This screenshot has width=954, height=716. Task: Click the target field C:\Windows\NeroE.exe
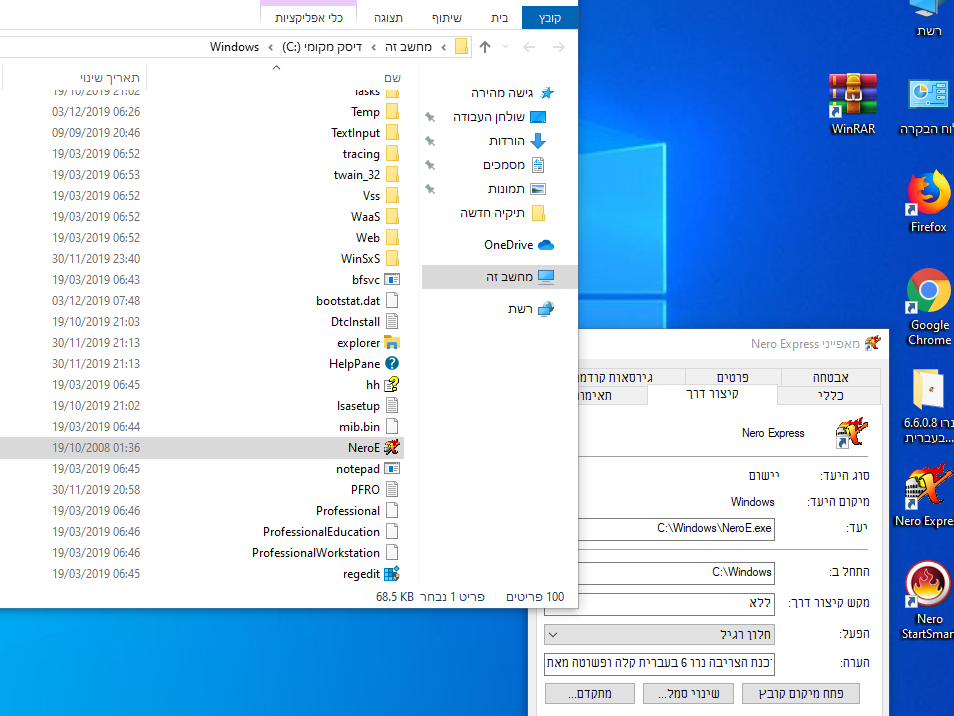(675, 529)
